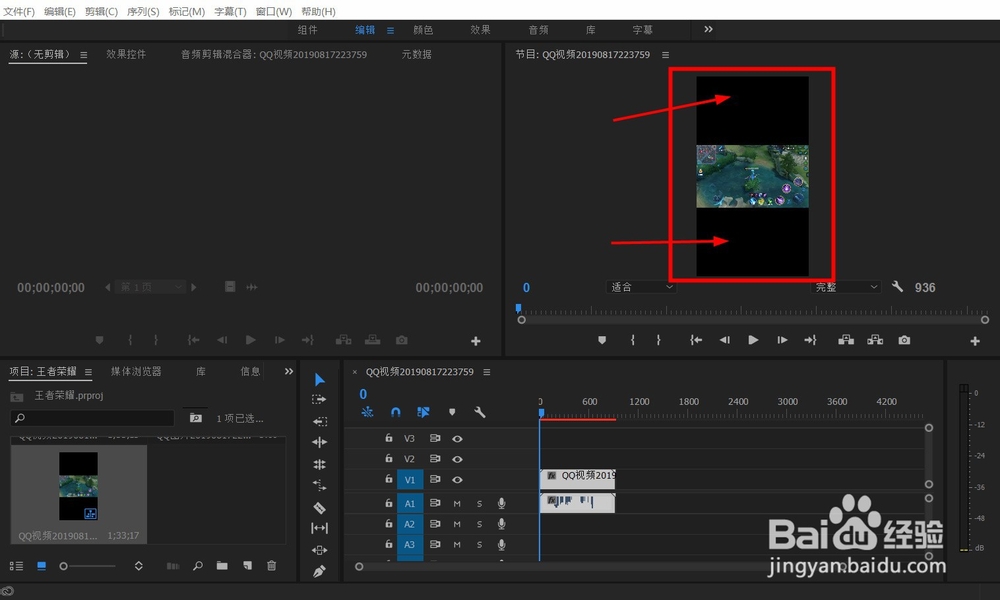Viewport: 1000px width, 600px height.
Task: Switch to 效果控件 tab
Action: coord(126,54)
